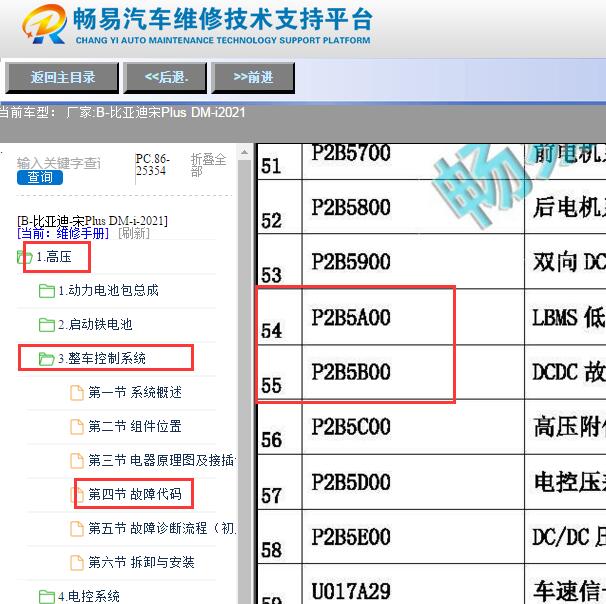Click the 刷新 refresh link
This screenshot has height=604, width=606.
(134, 233)
